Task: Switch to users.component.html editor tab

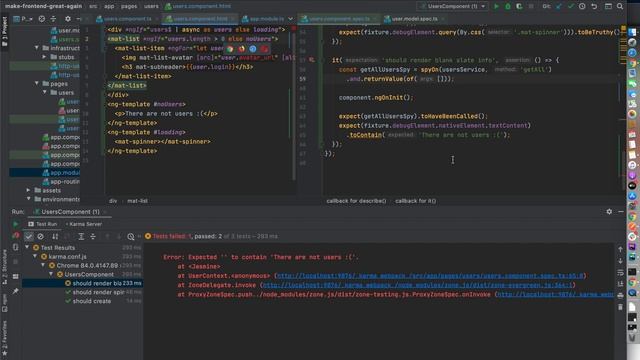Action: point(200,19)
